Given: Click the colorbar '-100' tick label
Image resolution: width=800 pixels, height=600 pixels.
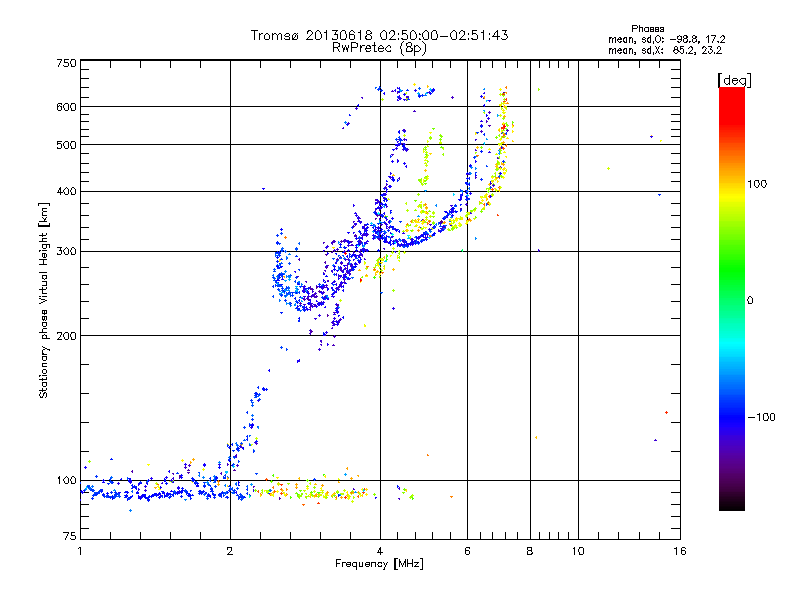Looking at the screenshot, I should click(761, 417).
